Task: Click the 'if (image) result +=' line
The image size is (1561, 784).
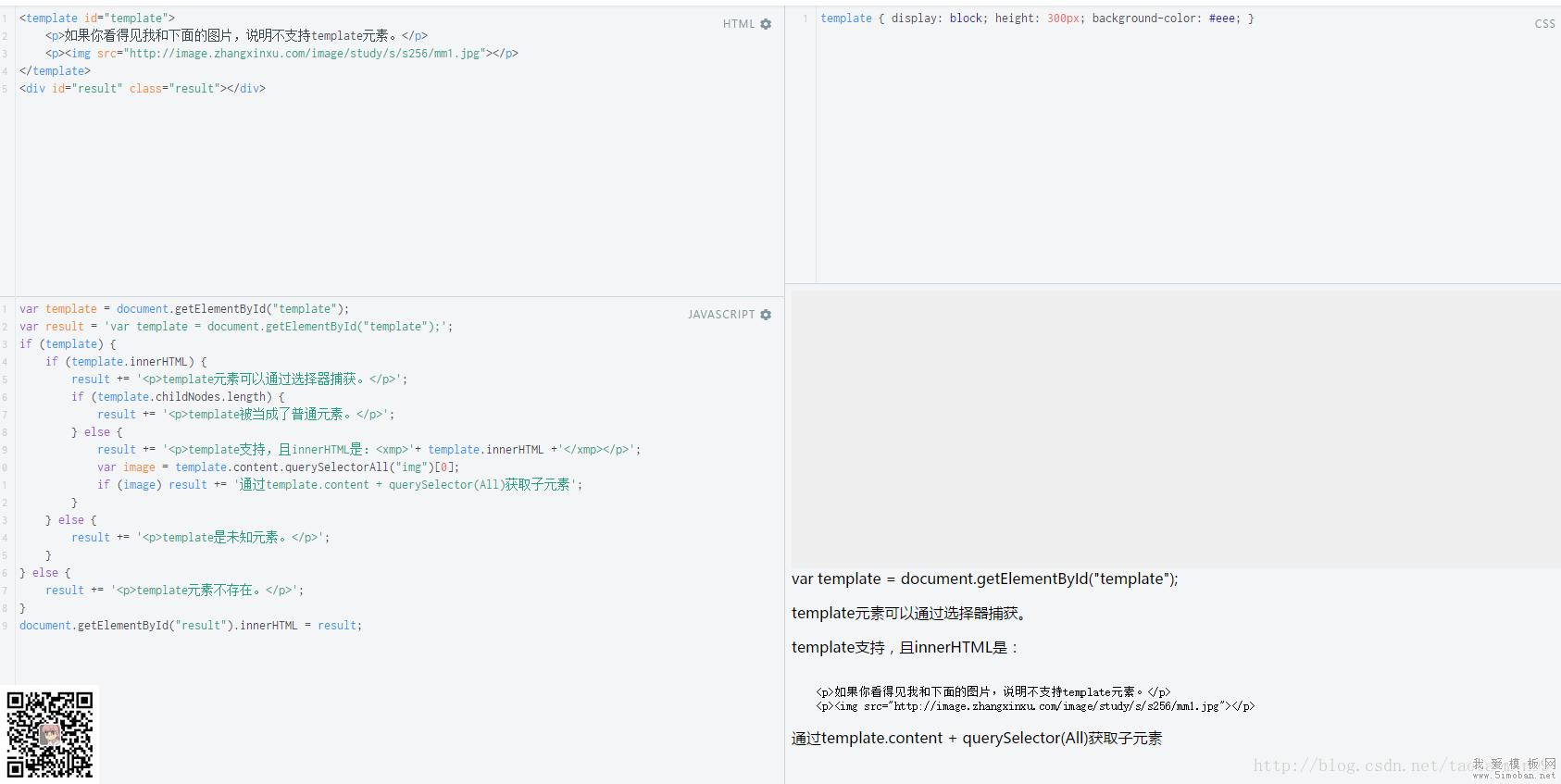Action: (x=340, y=484)
